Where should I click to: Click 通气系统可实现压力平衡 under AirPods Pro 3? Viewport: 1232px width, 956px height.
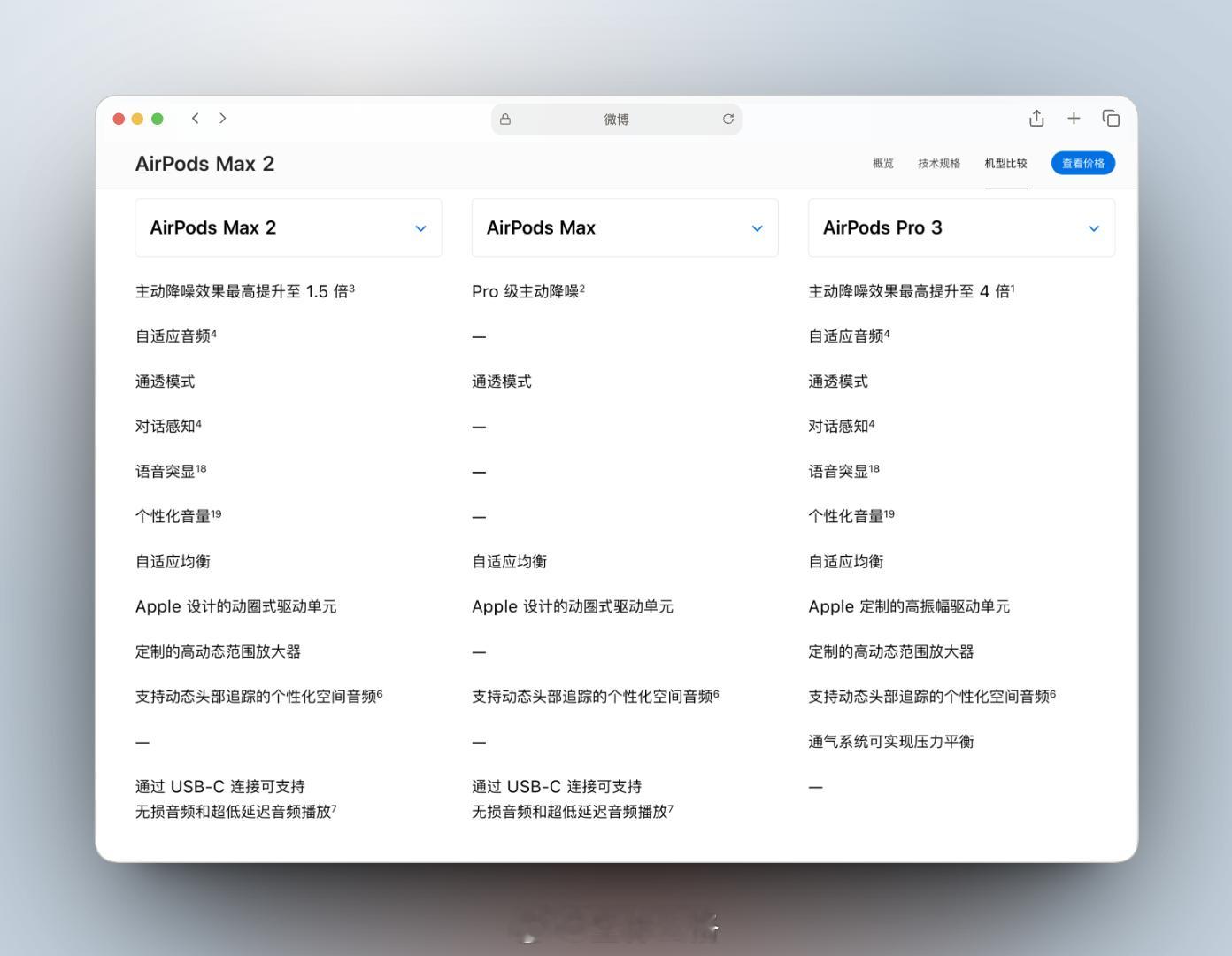pyautogui.click(x=890, y=741)
